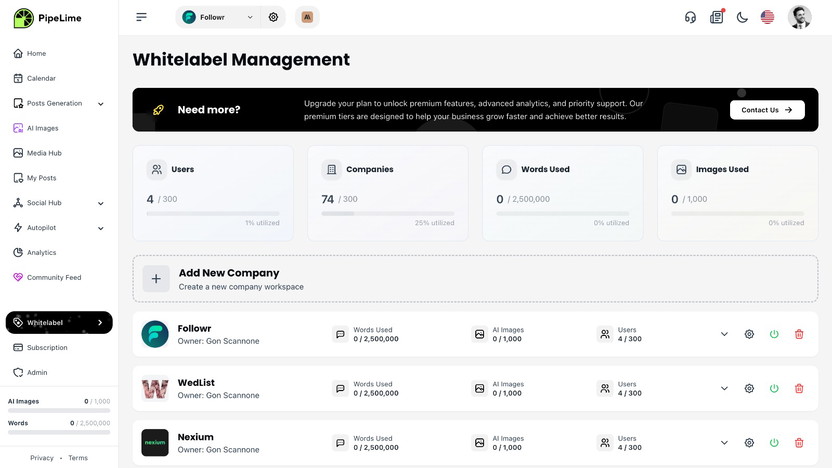Toggle power status for WedList company
The image size is (832, 468).
(x=774, y=388)
